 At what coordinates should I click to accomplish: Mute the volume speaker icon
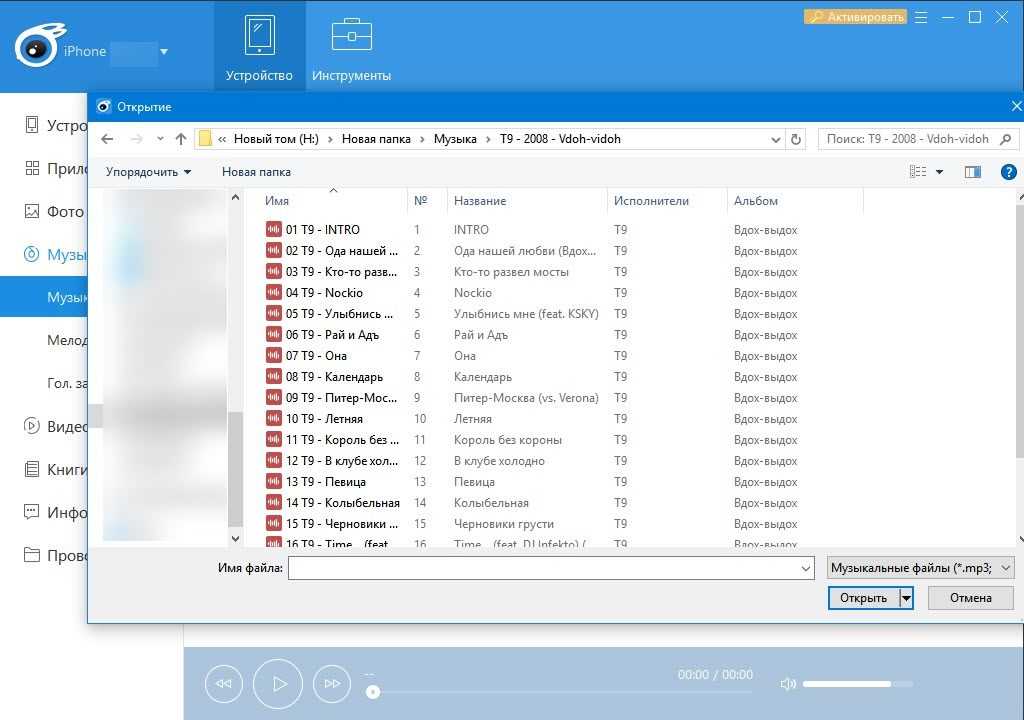click(x=788, y=684)
